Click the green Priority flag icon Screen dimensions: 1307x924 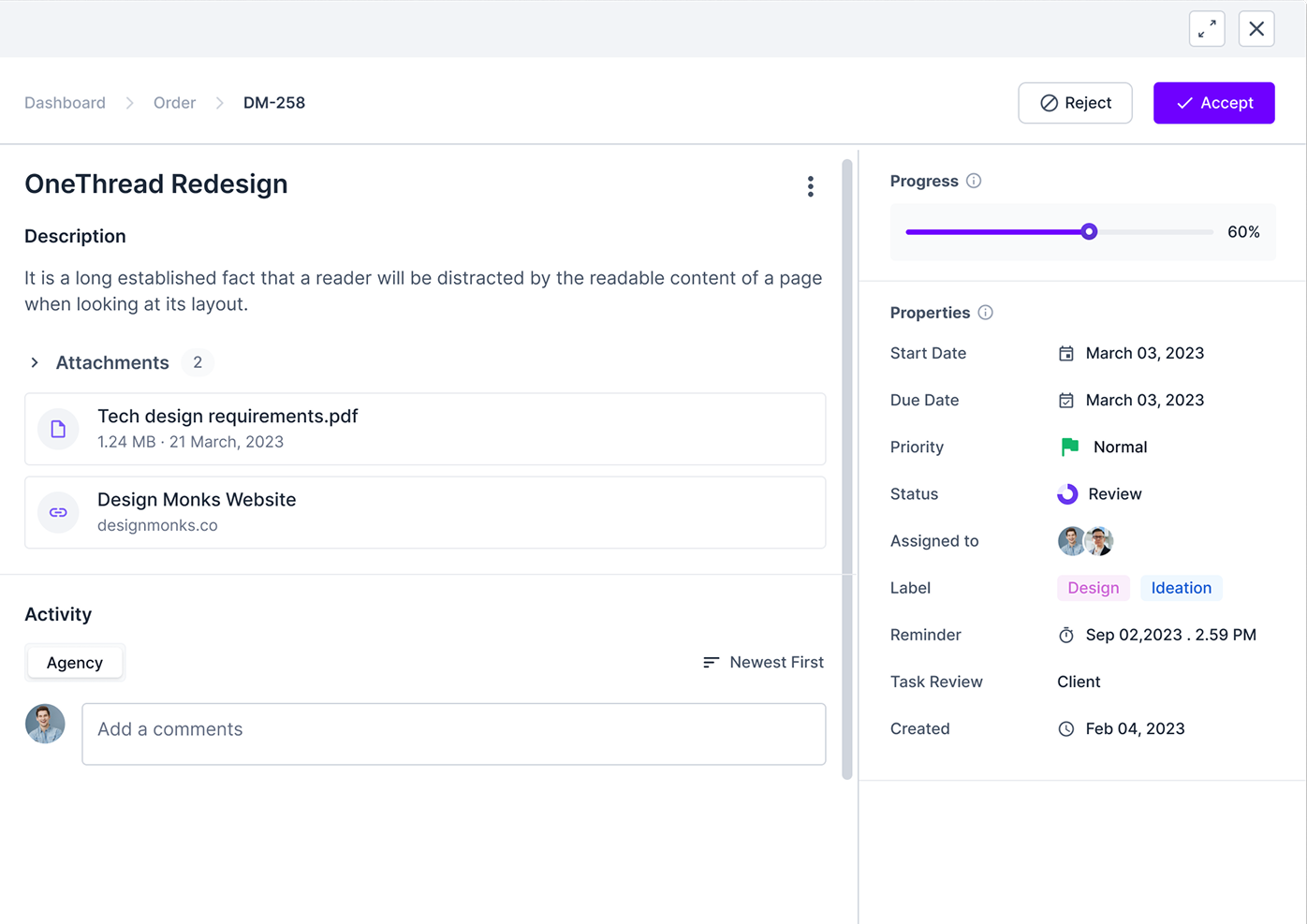pos(1069,447)
